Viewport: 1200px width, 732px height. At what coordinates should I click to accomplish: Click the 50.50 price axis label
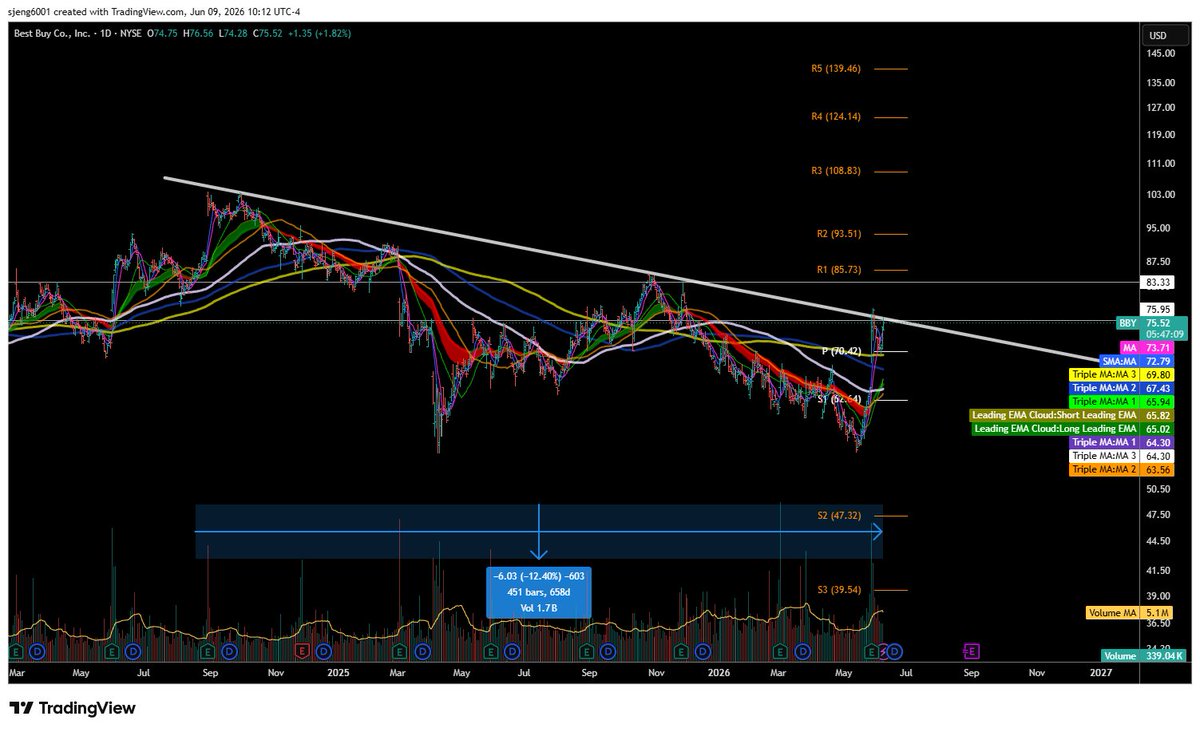(1157, 489)
